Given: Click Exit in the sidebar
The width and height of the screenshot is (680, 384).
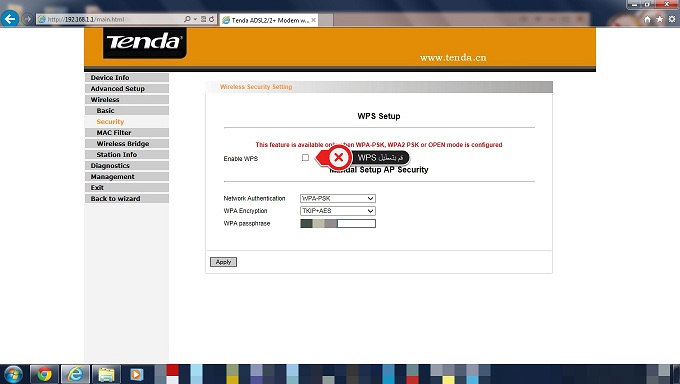Looking at the screenshot, I should point(127,187).
